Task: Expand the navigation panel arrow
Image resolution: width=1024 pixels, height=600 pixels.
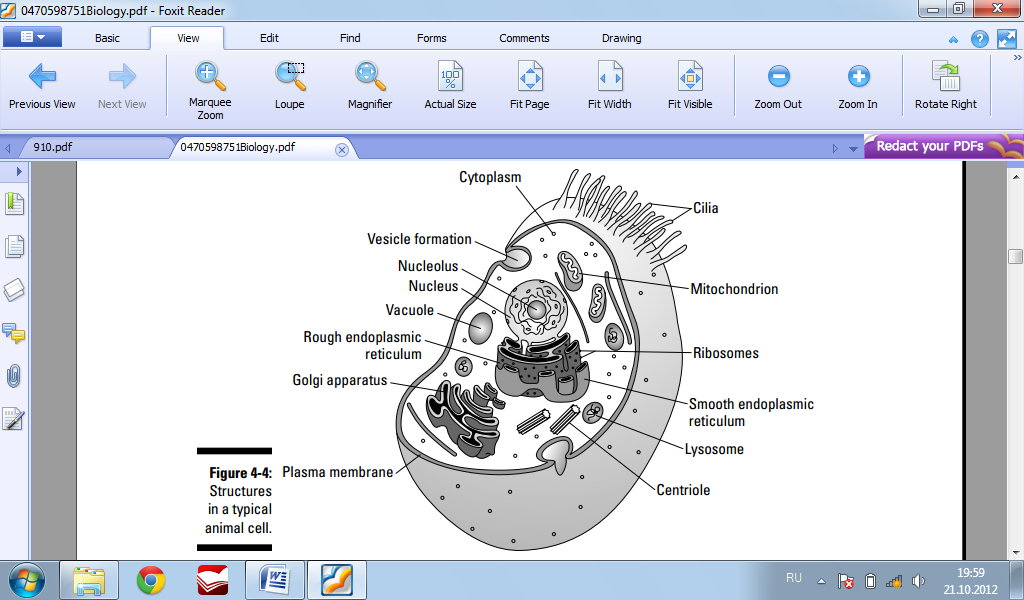Action: click(19, 172)
